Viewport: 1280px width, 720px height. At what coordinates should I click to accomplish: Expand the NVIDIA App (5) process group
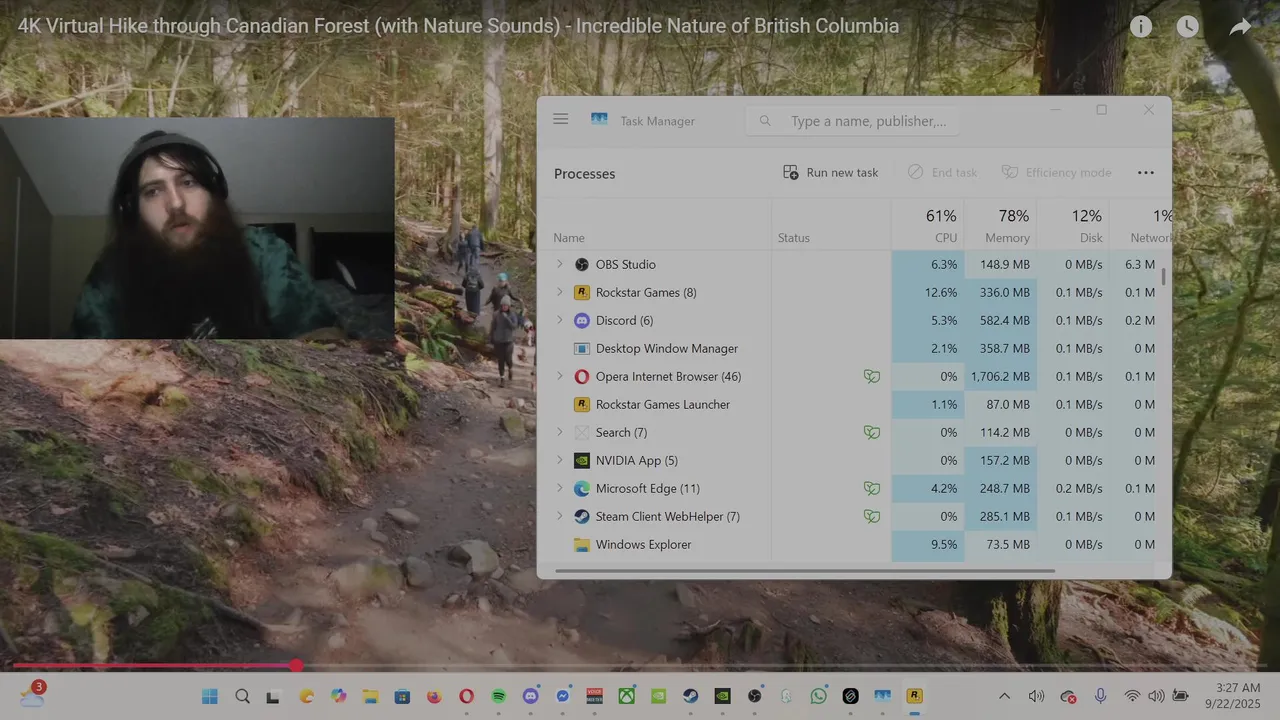coord(560,460)
